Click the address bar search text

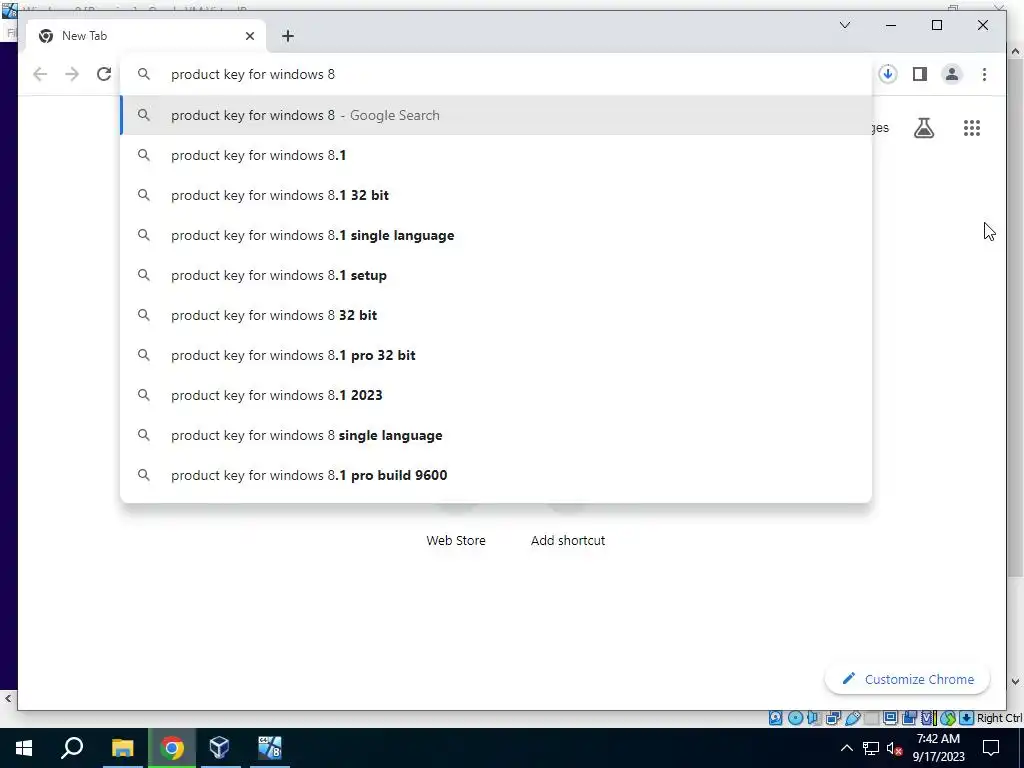253,74
